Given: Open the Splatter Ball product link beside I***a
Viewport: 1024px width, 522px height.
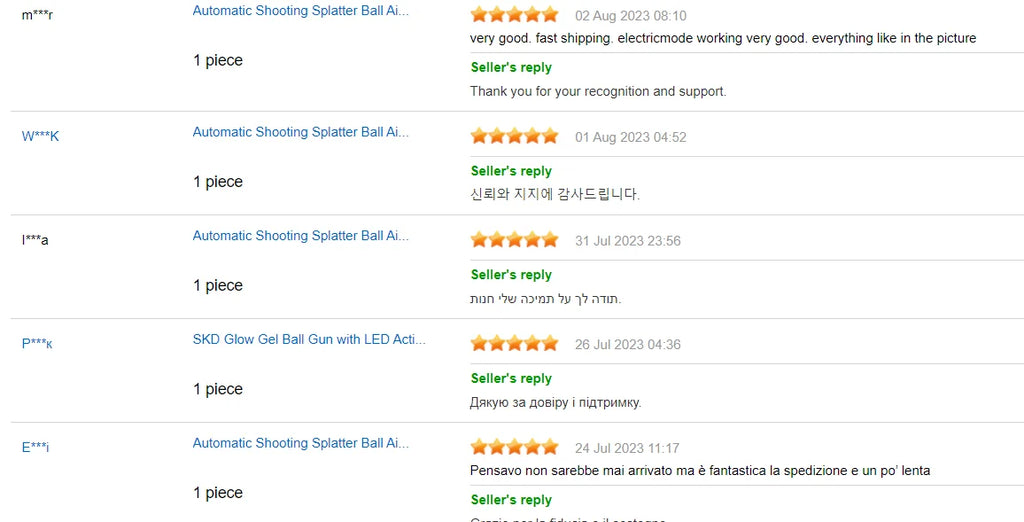Looking at the screenshot, I should pyautogui.click(x=300, y=236).
